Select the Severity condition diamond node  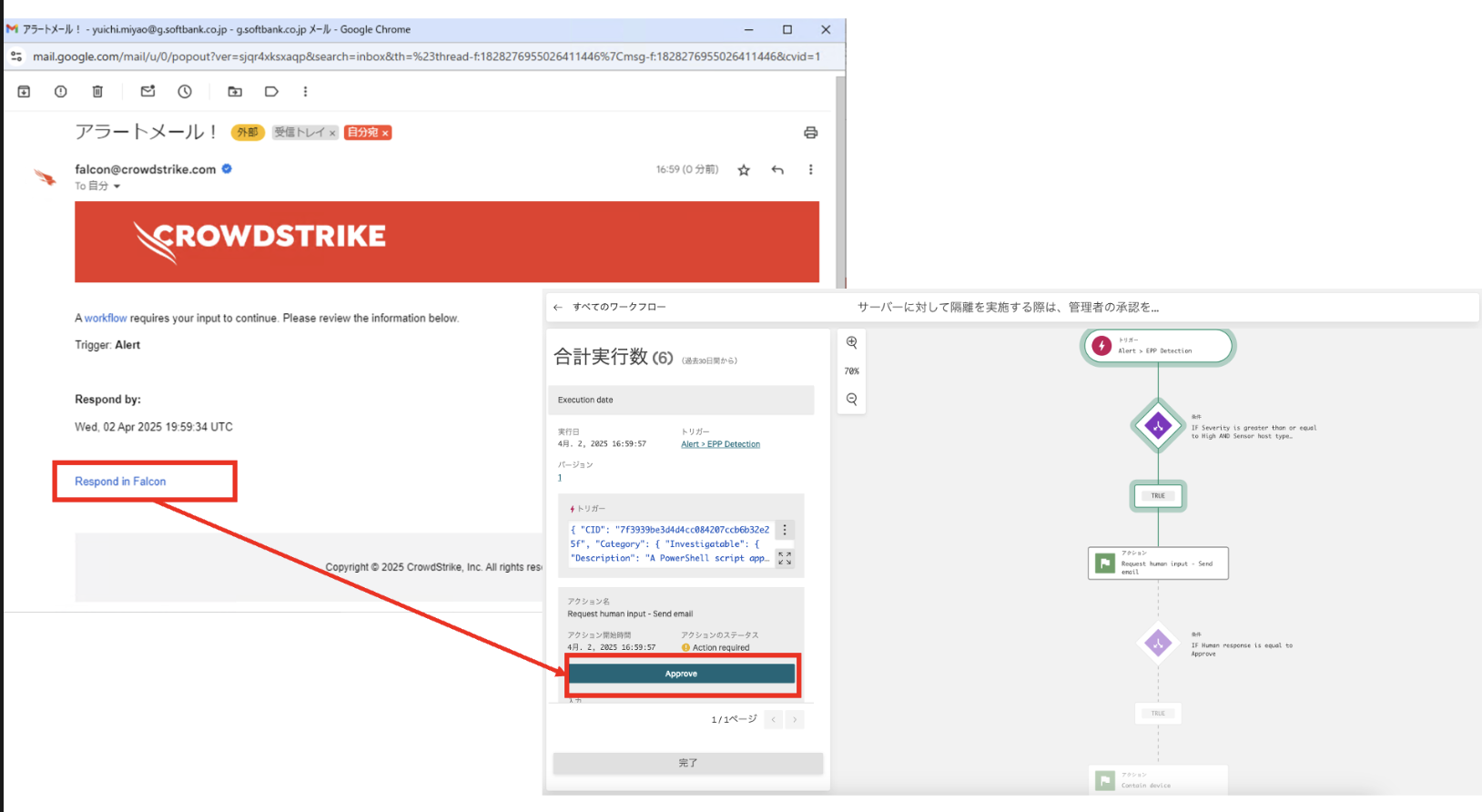1158,425
